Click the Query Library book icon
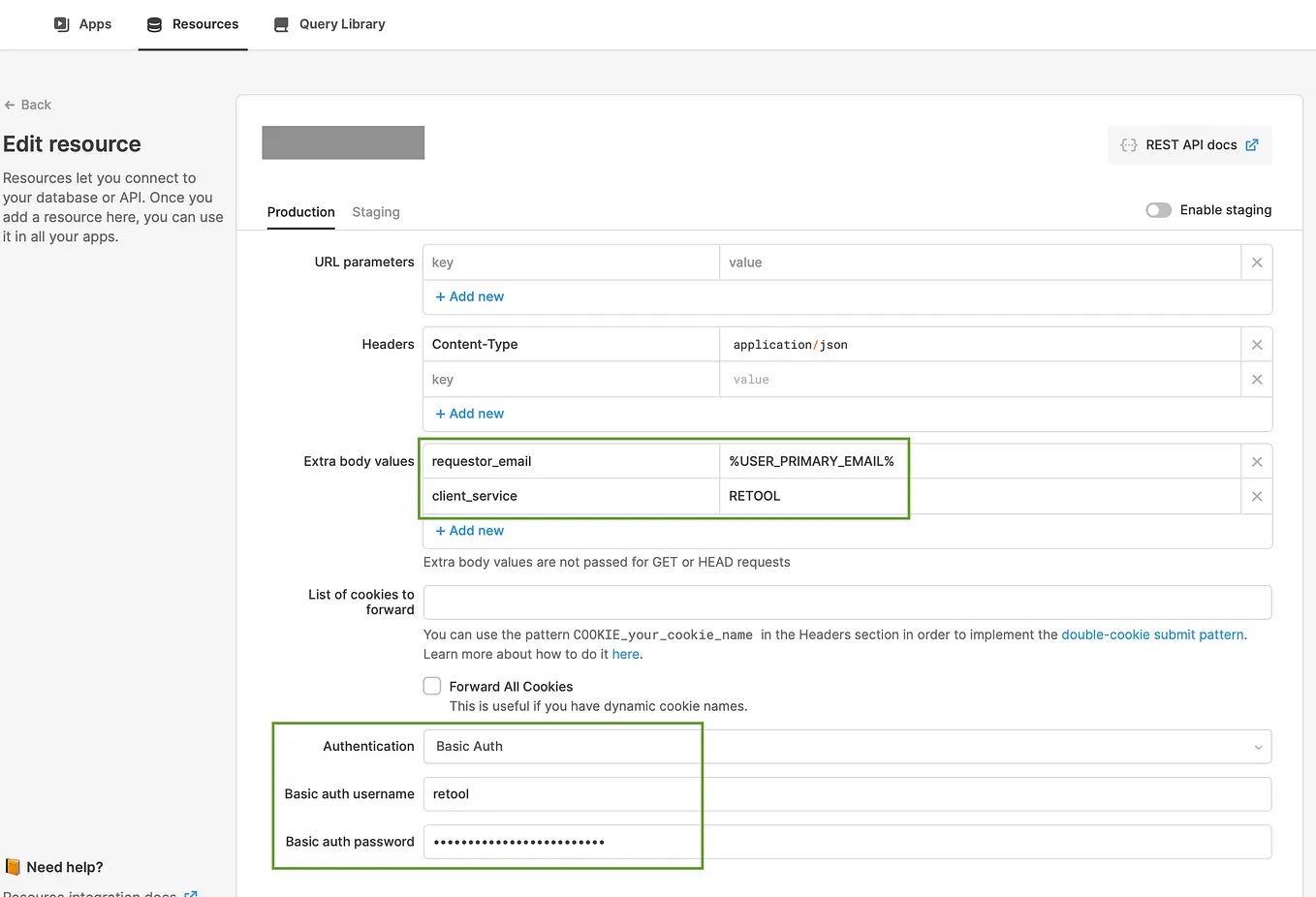1316x897 pixels. pyautogui.click(x=281, y=24)
